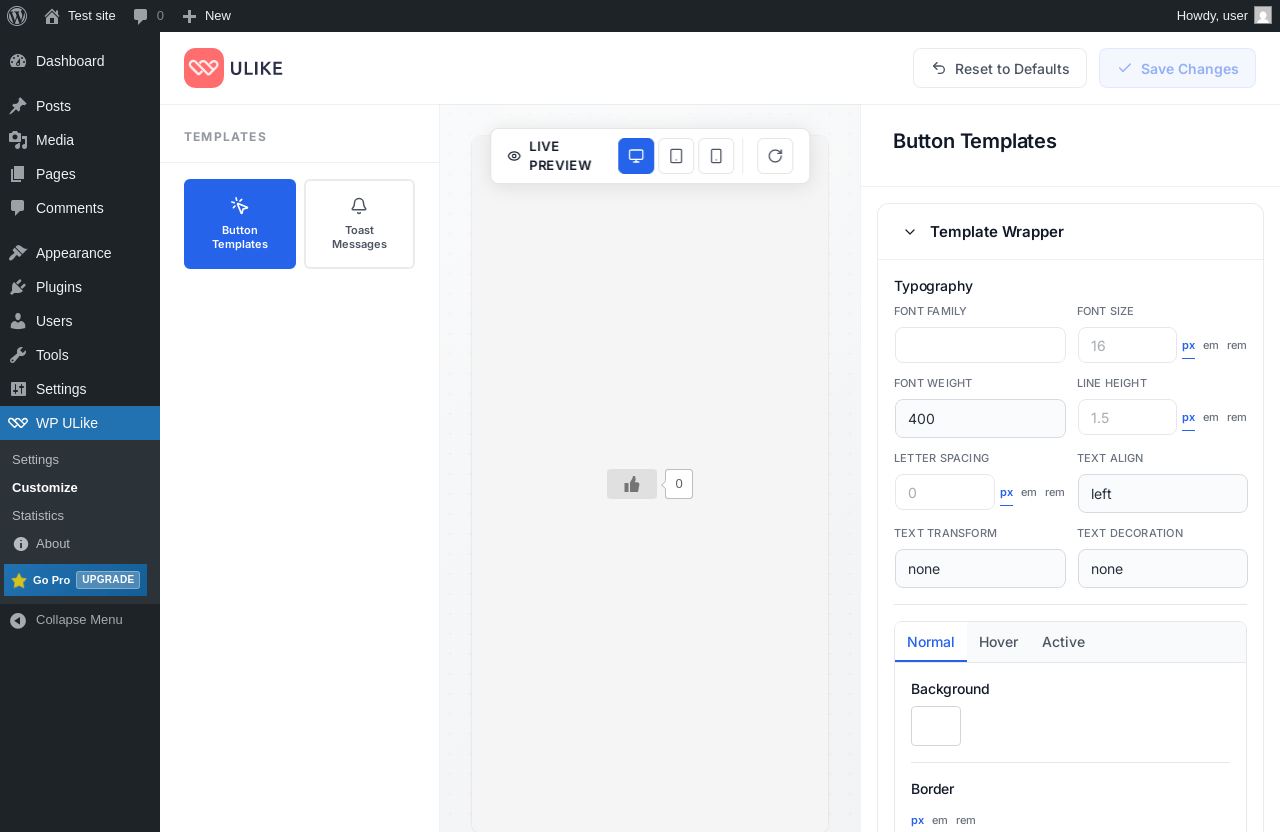
Task: Select the Normal state tab
Action: (931, 642)
